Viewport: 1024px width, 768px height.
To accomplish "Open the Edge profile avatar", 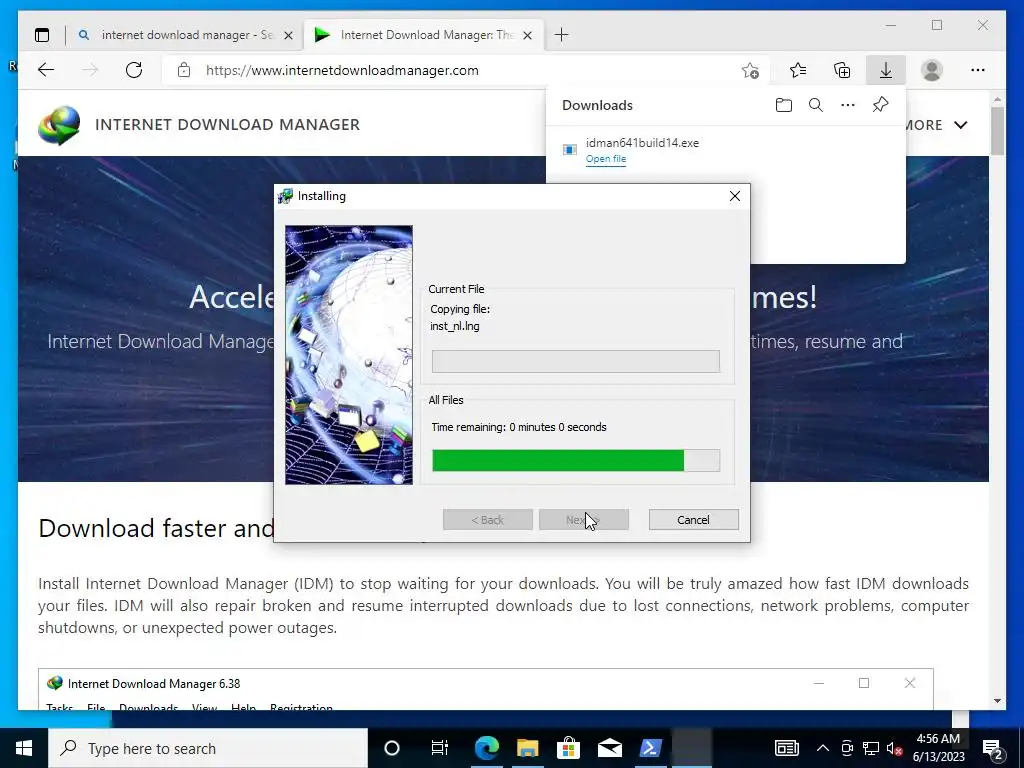I will [x=932, y=70].
